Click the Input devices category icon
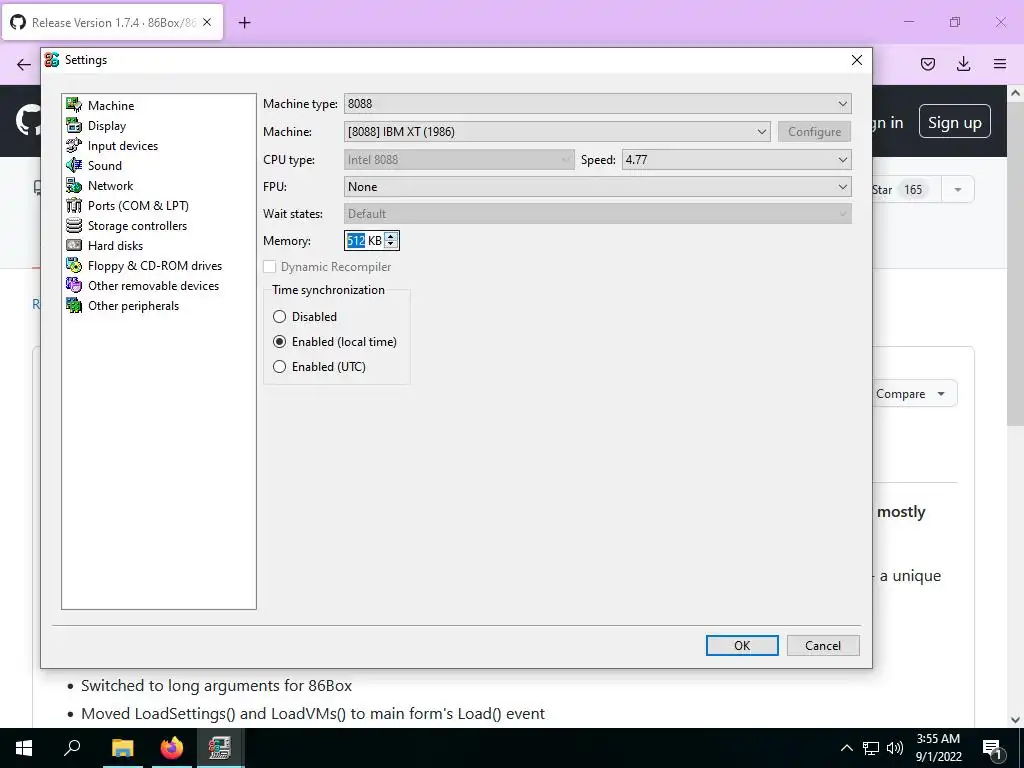 click(x=74, y=146)
